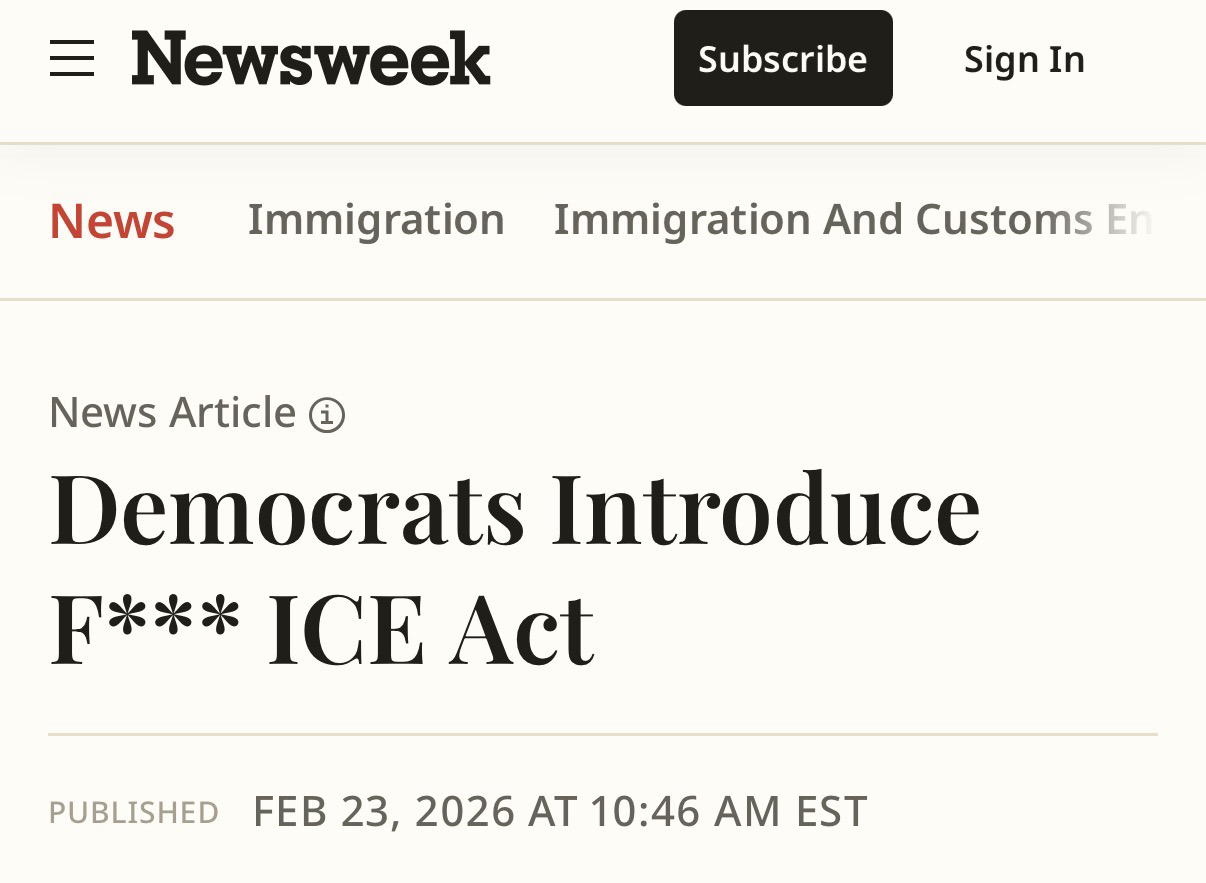
Task: Click the 10:46 AM EST publish time
Action: 727,811
